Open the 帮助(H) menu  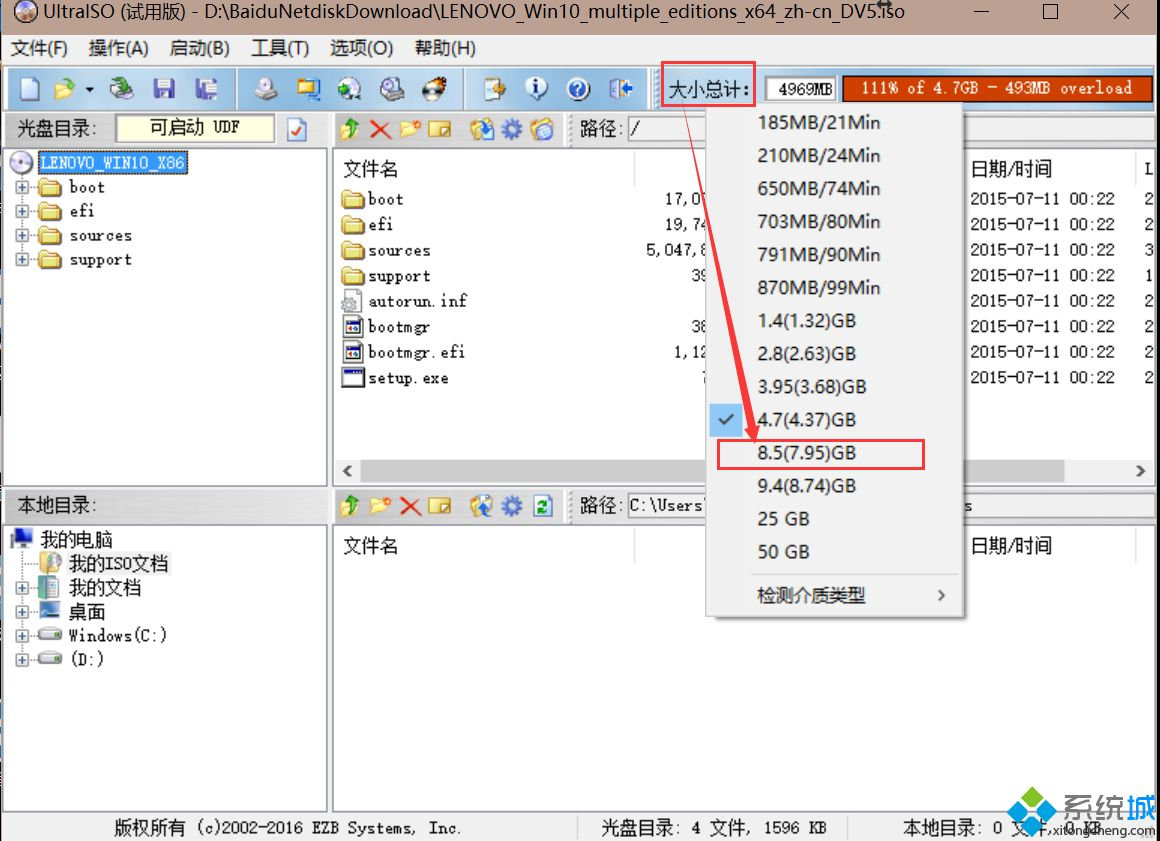click(x=445, y=49)
